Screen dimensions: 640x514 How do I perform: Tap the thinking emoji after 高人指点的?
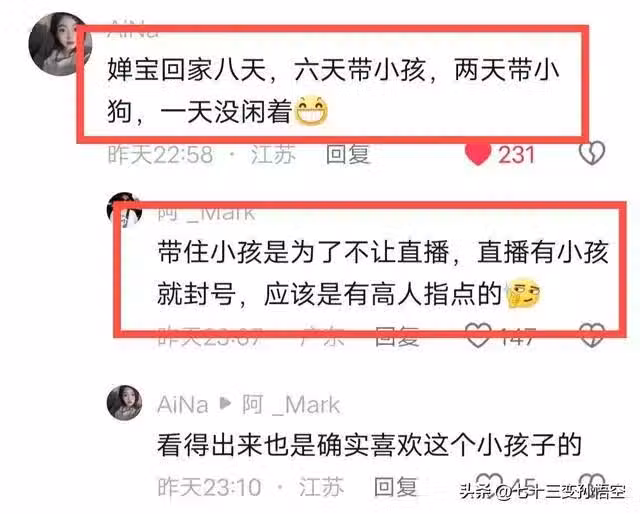click(x=523, y=294)
